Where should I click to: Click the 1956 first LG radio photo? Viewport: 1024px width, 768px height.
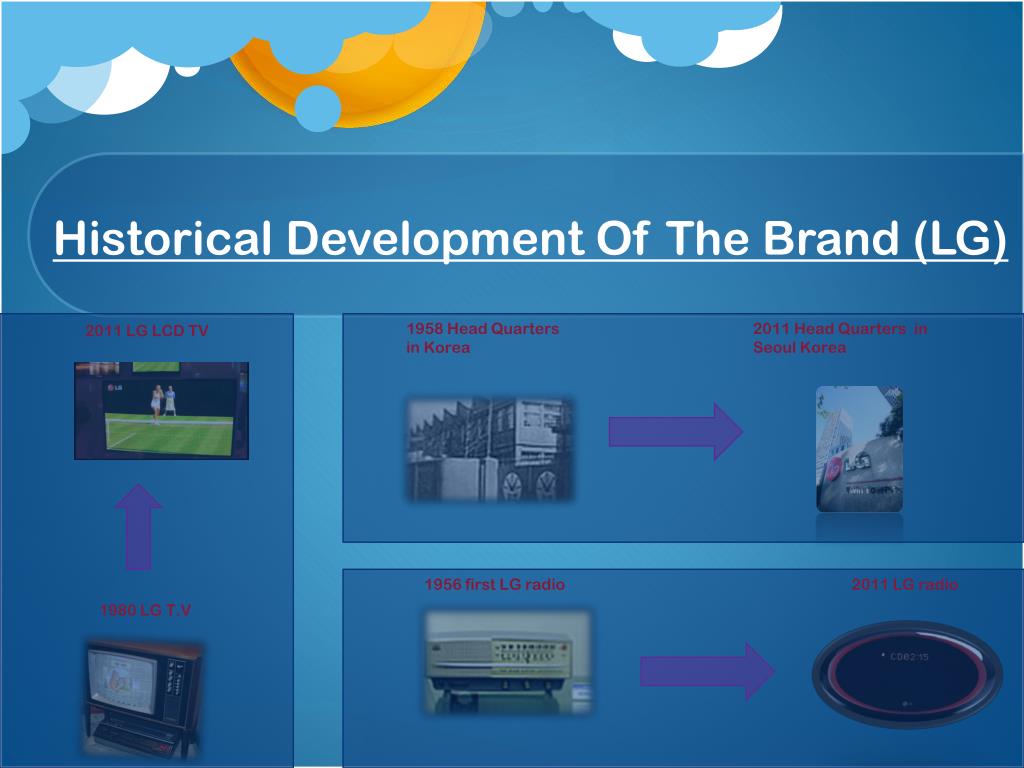508,662
